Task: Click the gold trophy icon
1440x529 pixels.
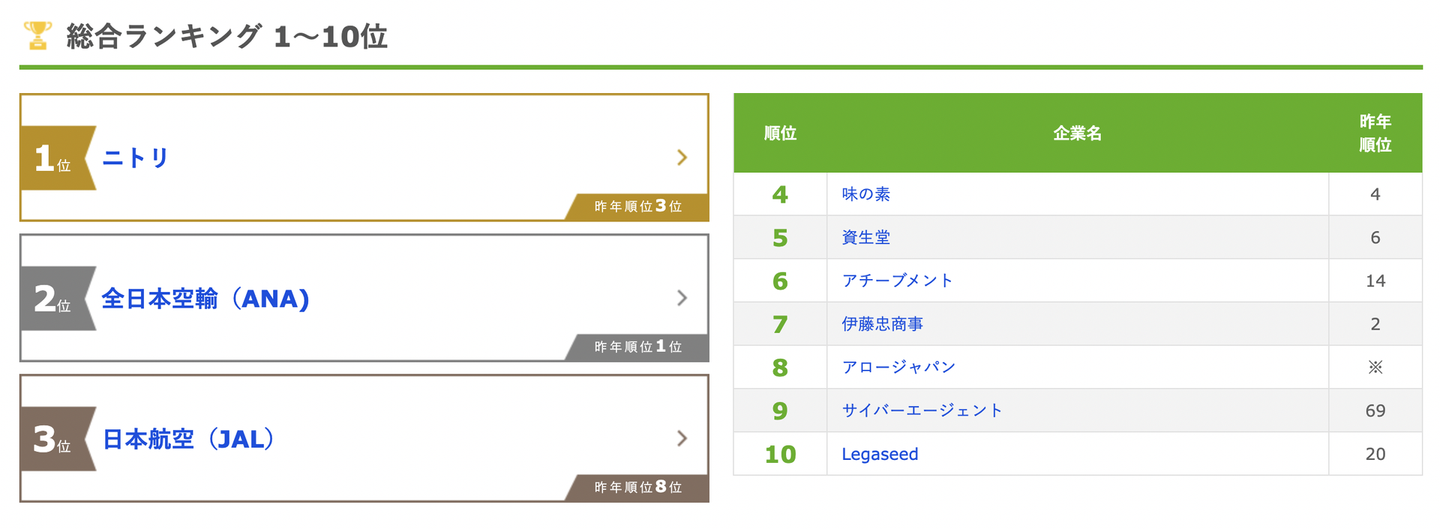Action: (x=37, y=37)
